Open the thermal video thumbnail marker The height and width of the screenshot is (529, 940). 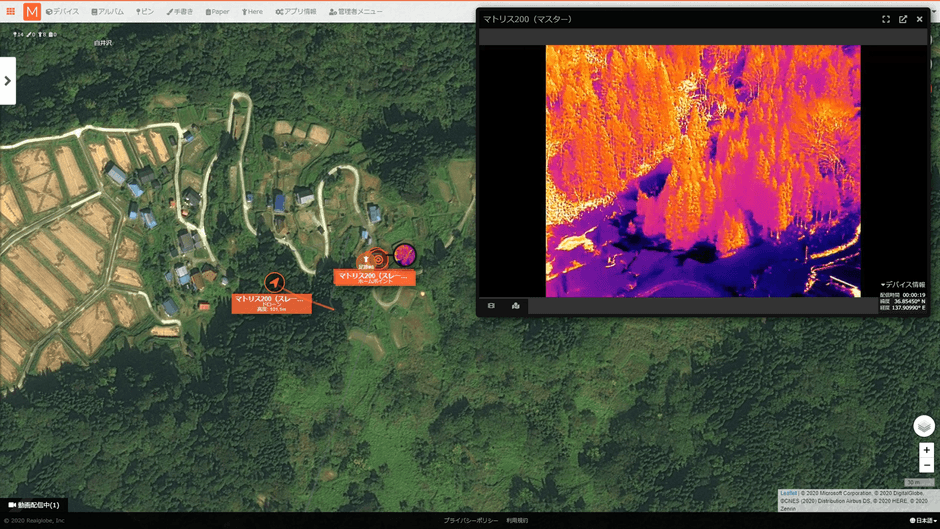point(405,254)
